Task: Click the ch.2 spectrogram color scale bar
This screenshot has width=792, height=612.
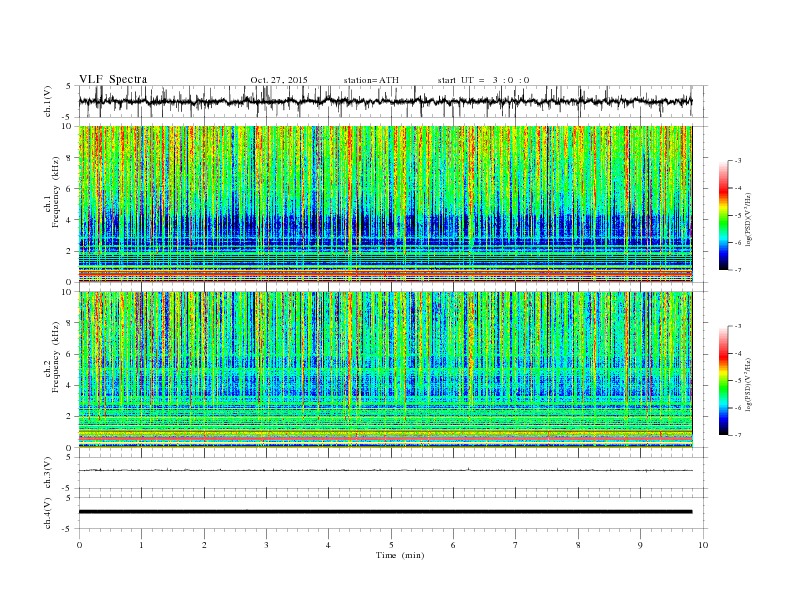Action: (723, 380)
